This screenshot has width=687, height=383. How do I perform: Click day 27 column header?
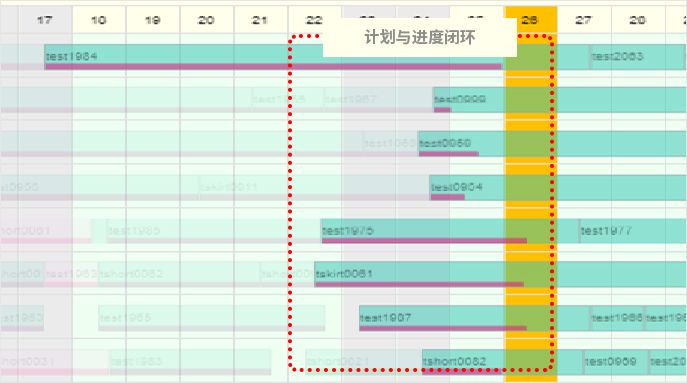click(584, 20)
